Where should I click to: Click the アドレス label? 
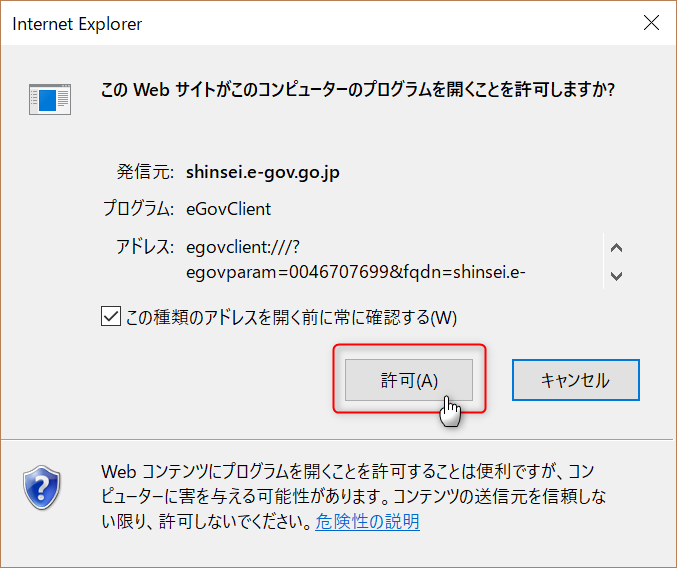click(145, 247)
